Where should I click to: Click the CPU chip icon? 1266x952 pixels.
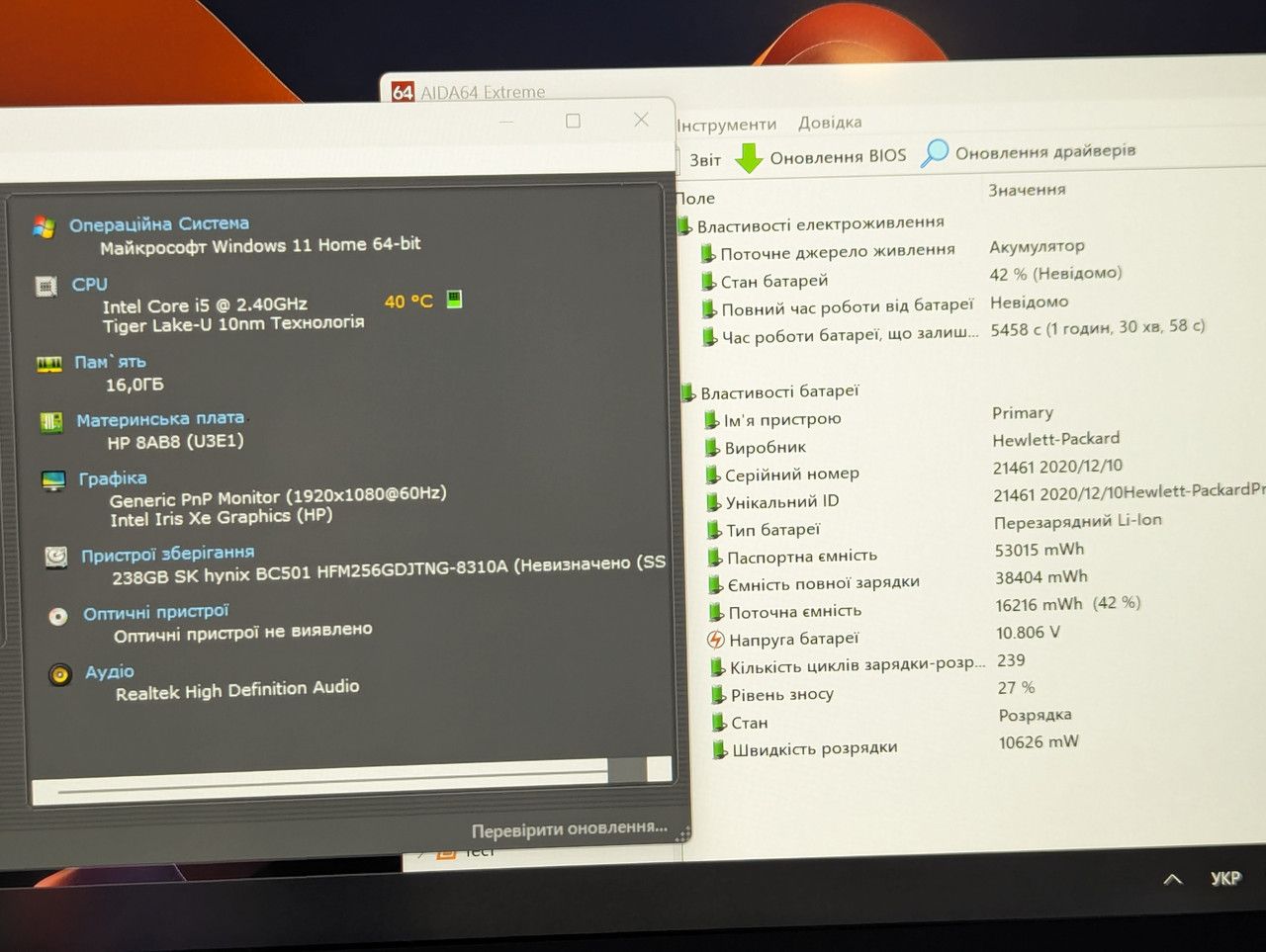coord(46,287)
